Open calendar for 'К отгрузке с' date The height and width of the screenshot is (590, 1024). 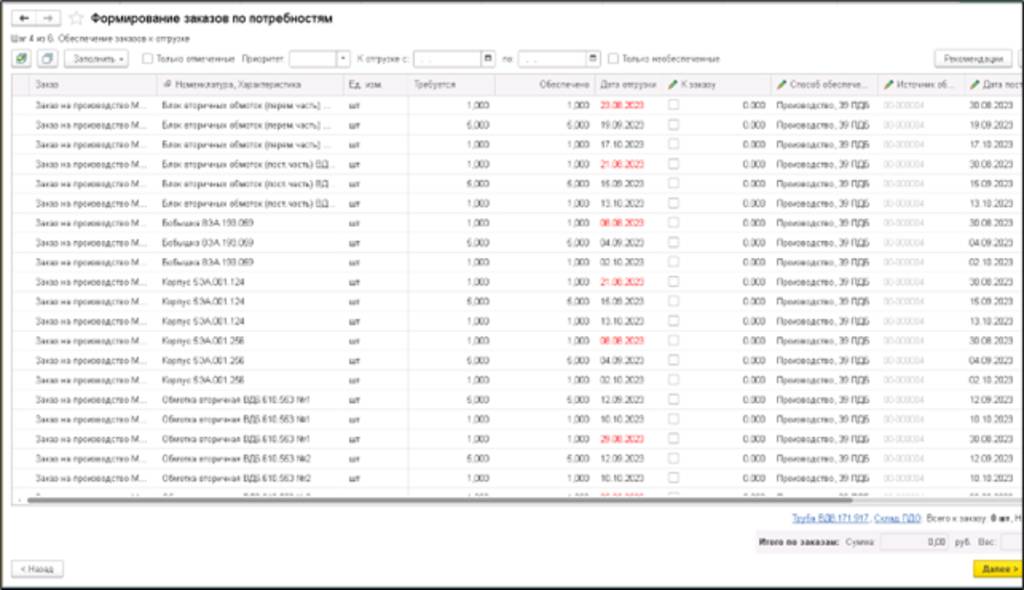(x=488, y=59)
